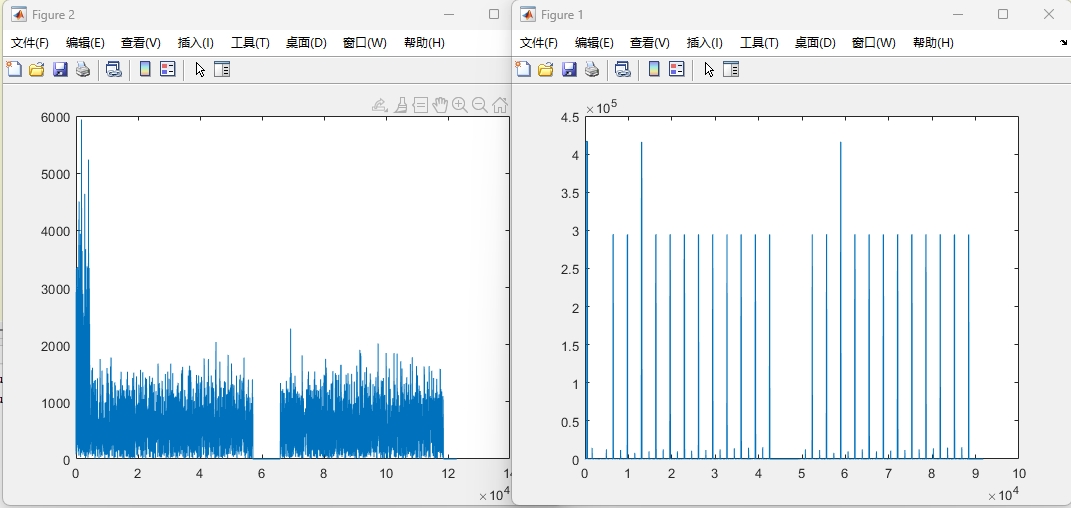Click Open File icon in Figure 1 toolbar

click(x=546, y=69)
